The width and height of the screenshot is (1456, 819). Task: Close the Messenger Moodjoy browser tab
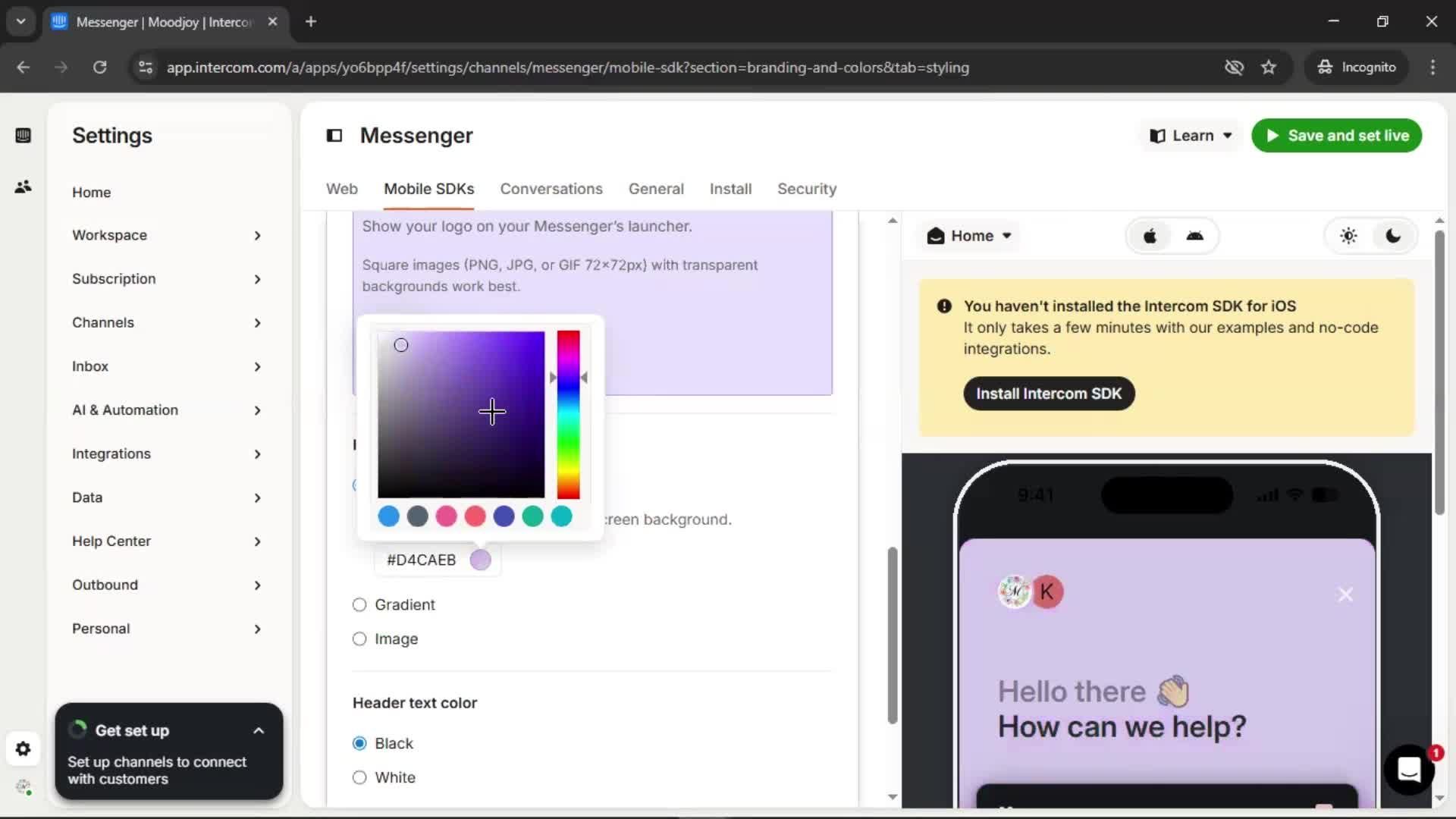[273, 22]
